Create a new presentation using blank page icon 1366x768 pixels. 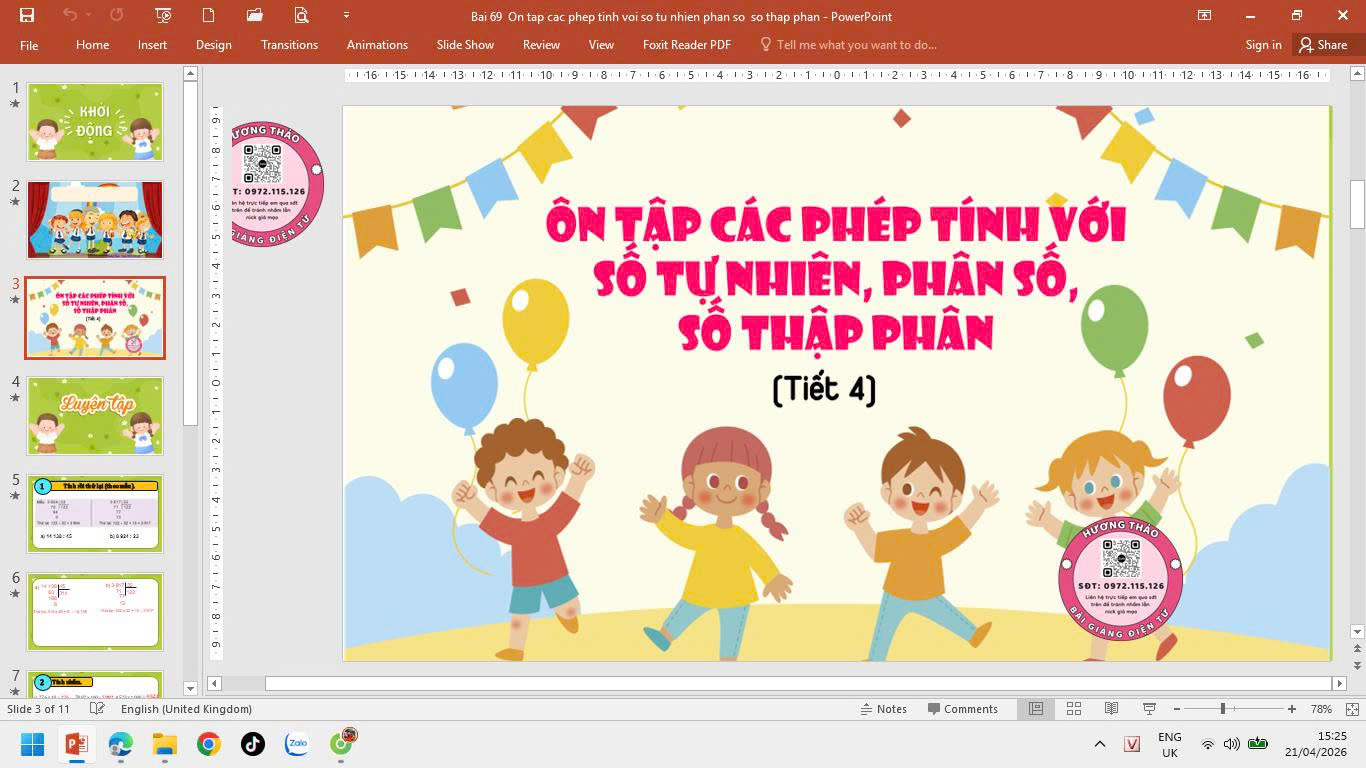(x=209, y=15)
